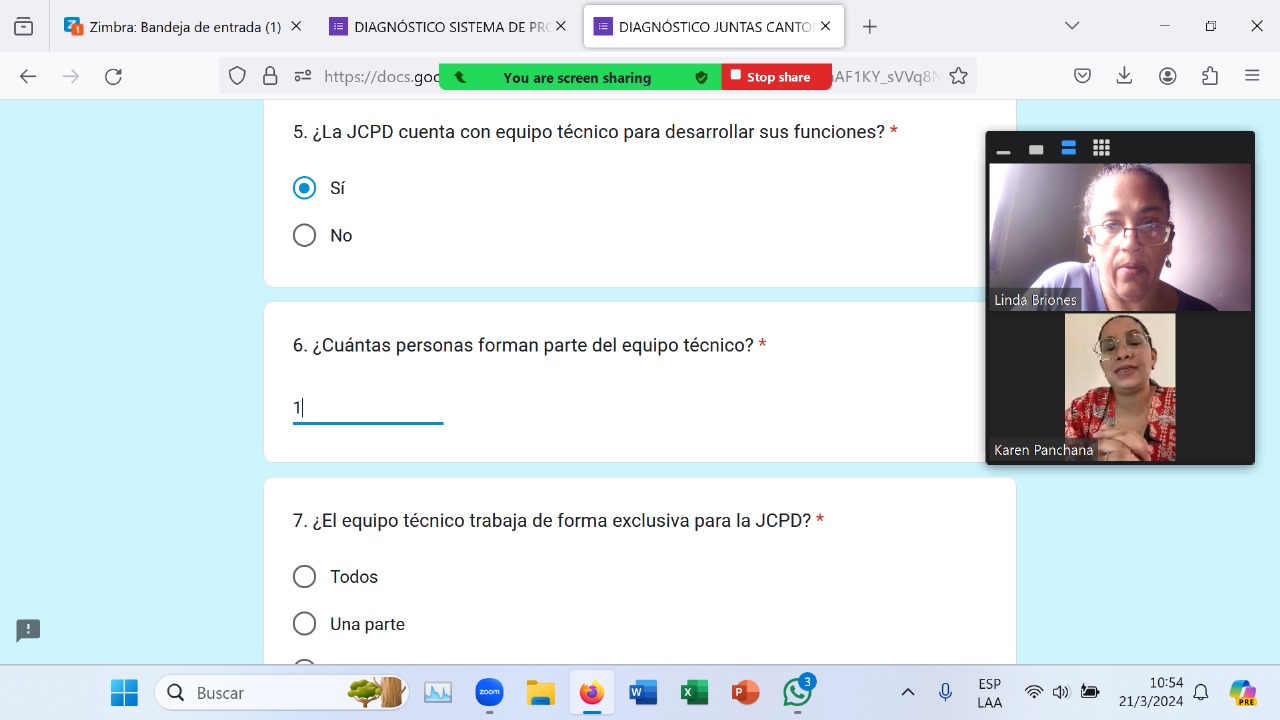This screenshot has width=1280, height=720.
Task: Close the Zimbra tab
Action: (296, 27)
